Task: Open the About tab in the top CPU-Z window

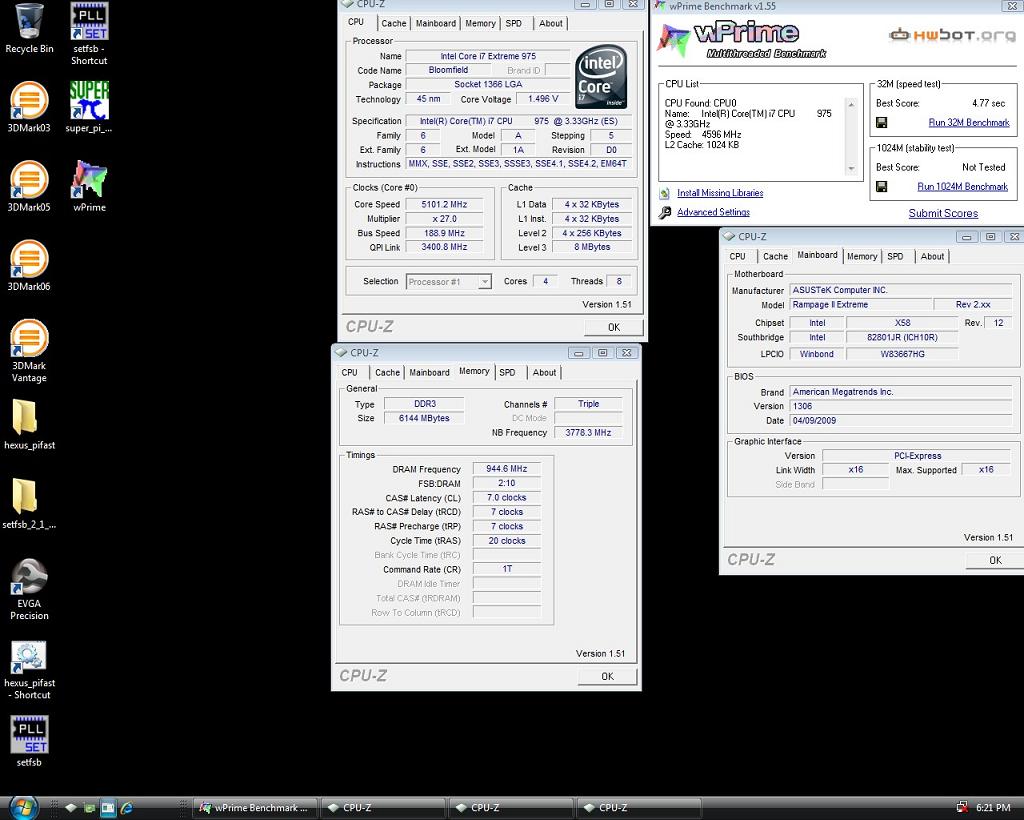Action: (x=551, y=24)
